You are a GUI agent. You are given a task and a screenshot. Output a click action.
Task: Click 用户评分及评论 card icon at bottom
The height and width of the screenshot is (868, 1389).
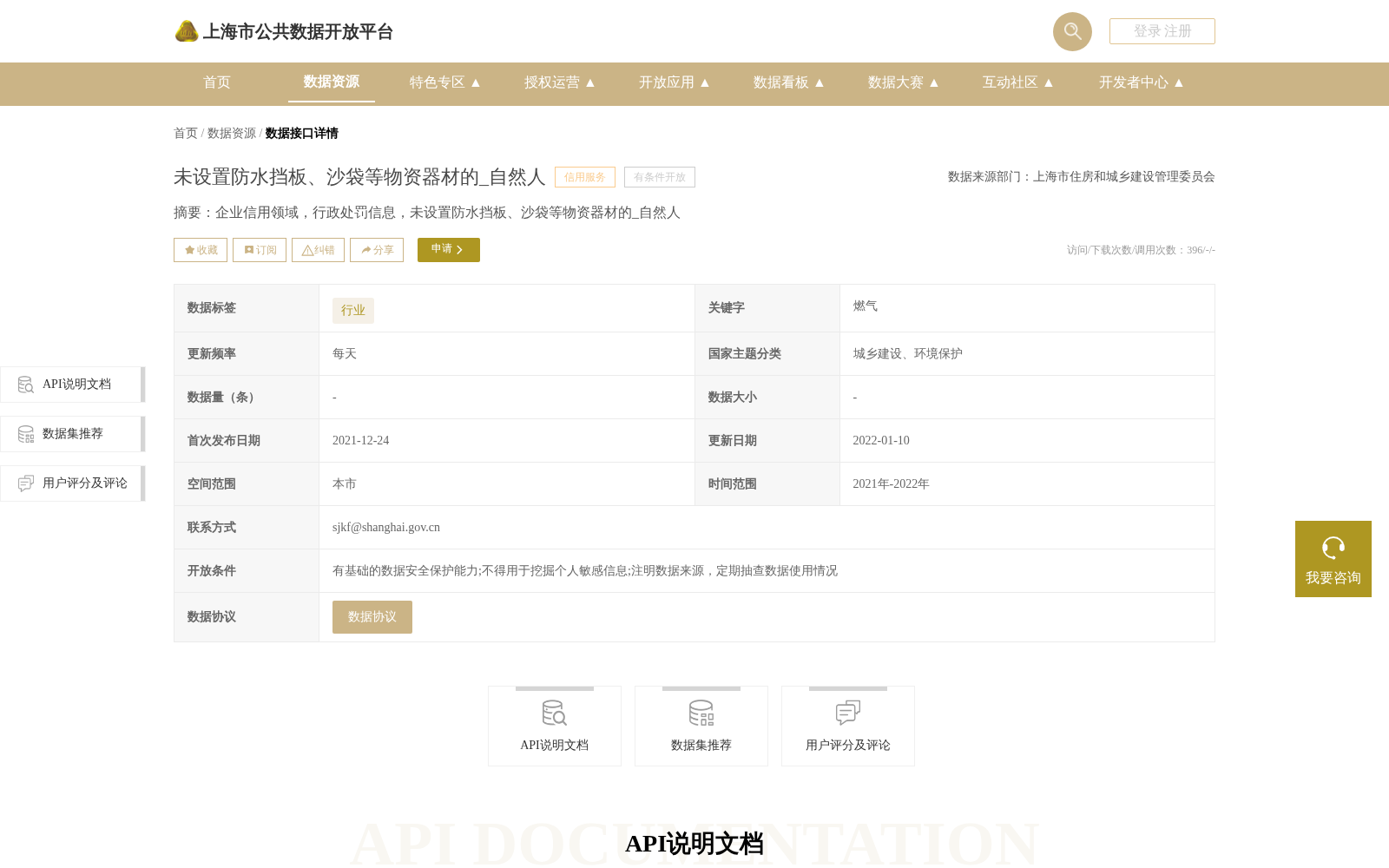click(848, 713)
